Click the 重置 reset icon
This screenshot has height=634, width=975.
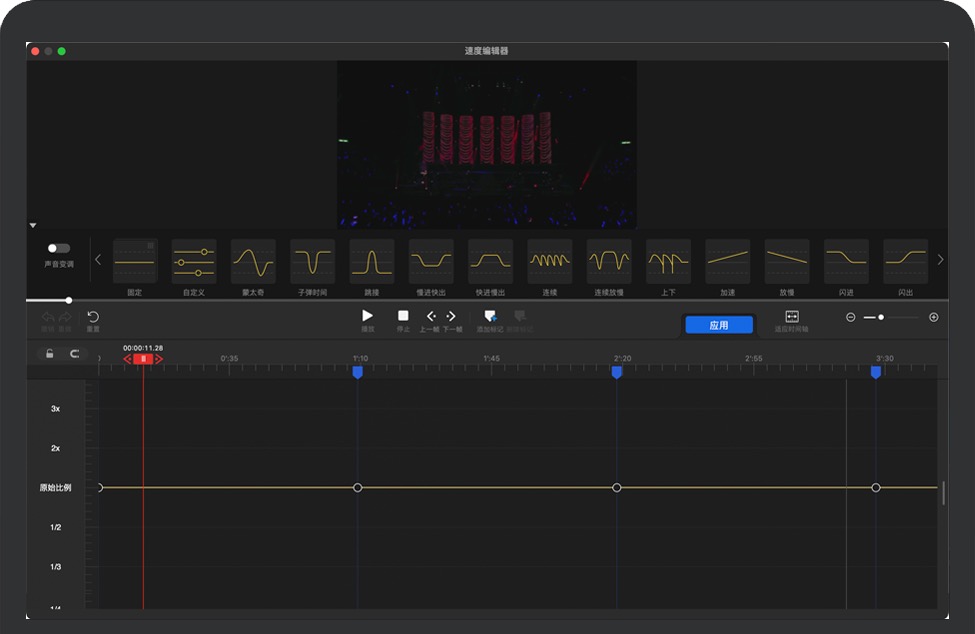[93, 317]
